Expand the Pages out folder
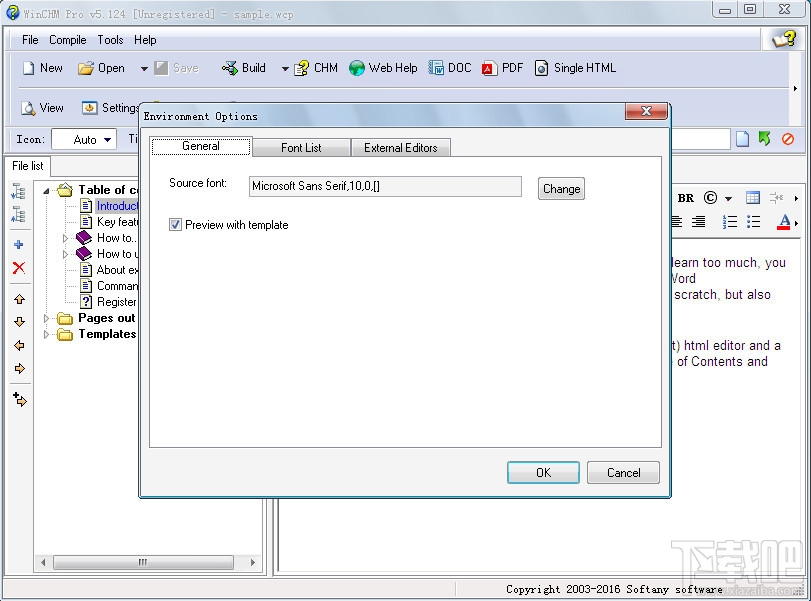 click(47, 319)
